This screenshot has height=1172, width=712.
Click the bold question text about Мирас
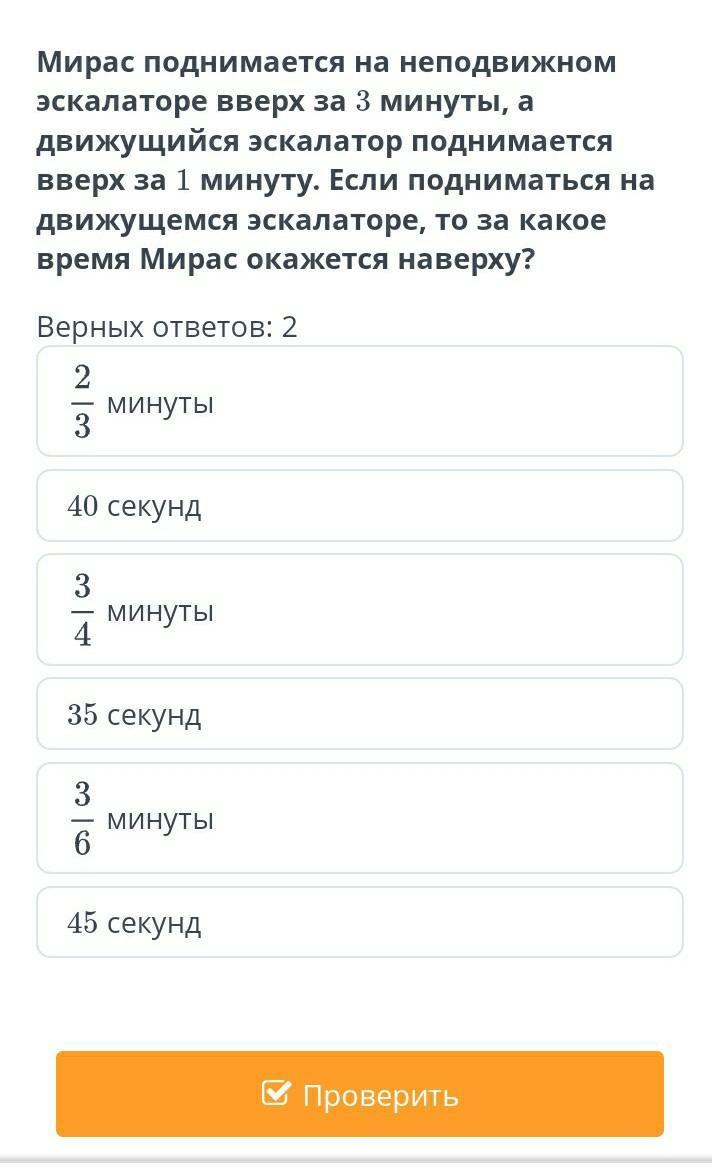(346, 161)
